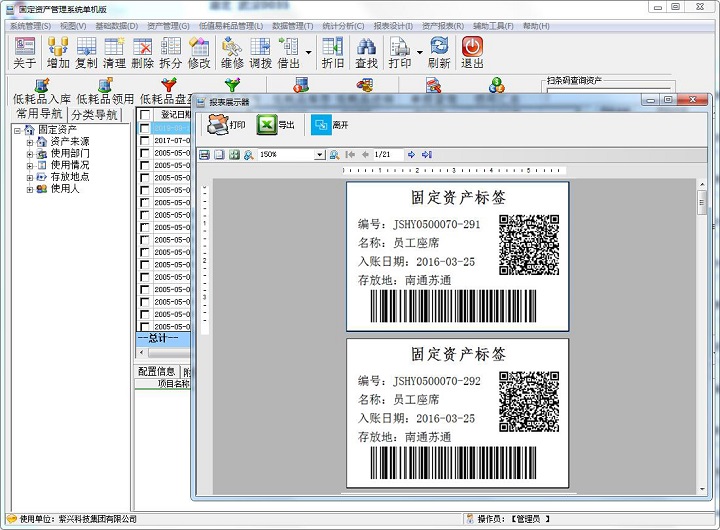Click the 调拨 transfer icon
Image resolution: width=720 pixels, height=530 pixels.
260,53
